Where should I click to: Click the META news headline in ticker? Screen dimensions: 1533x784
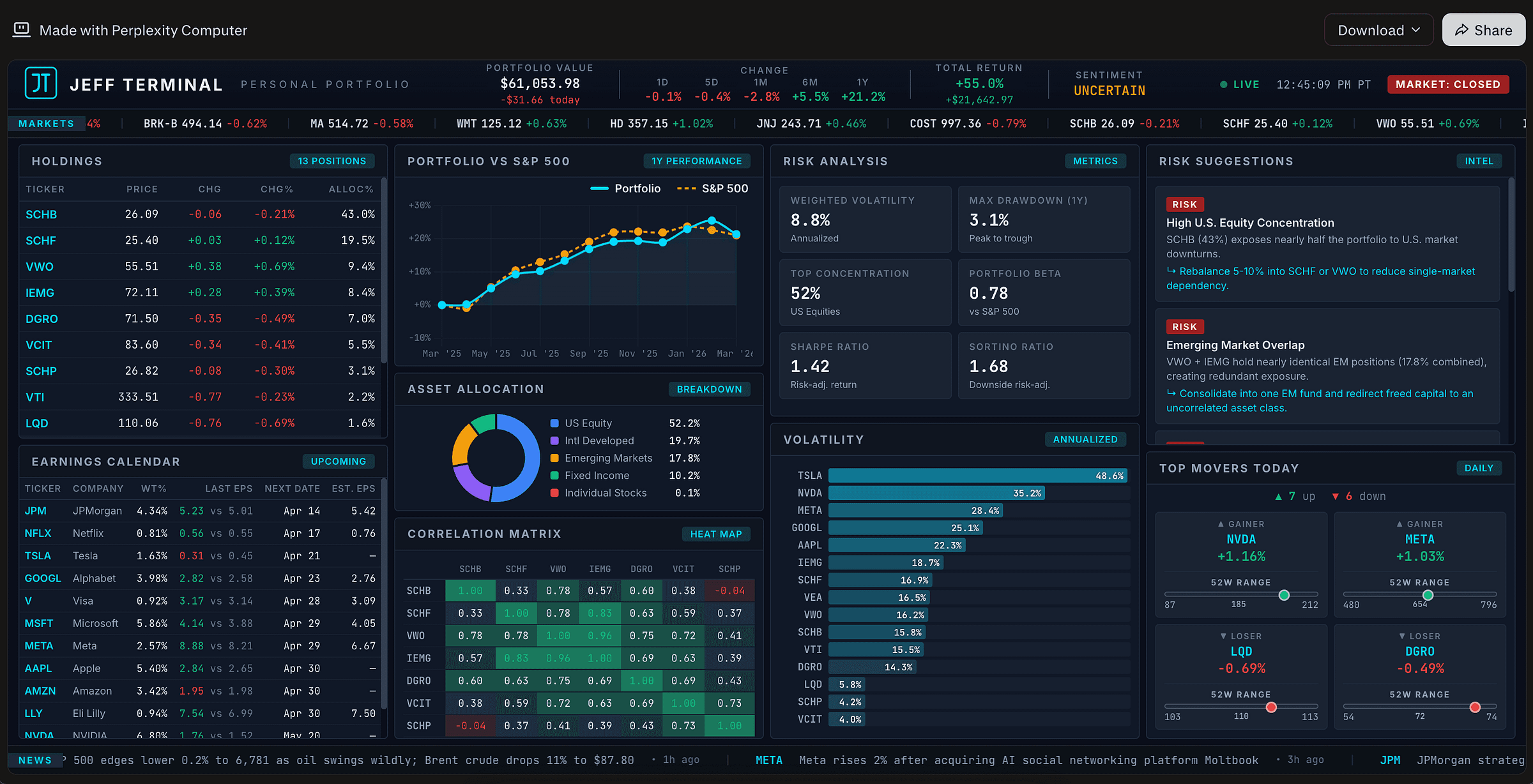coord(1028,760)
